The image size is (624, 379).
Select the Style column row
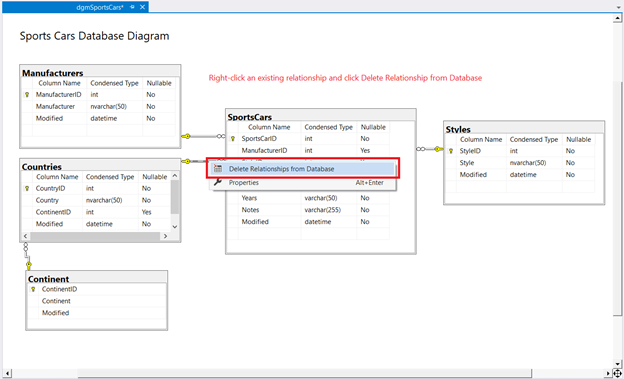[x=520, y=163]
